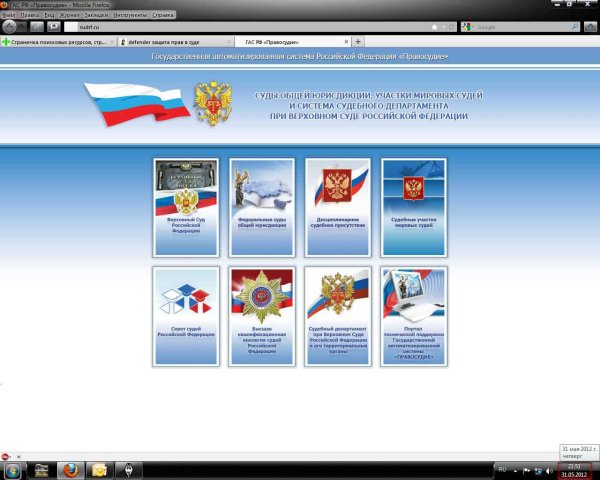
Task: Switch to the defender защита прав в суде tab
Action: tap(175, 42)
